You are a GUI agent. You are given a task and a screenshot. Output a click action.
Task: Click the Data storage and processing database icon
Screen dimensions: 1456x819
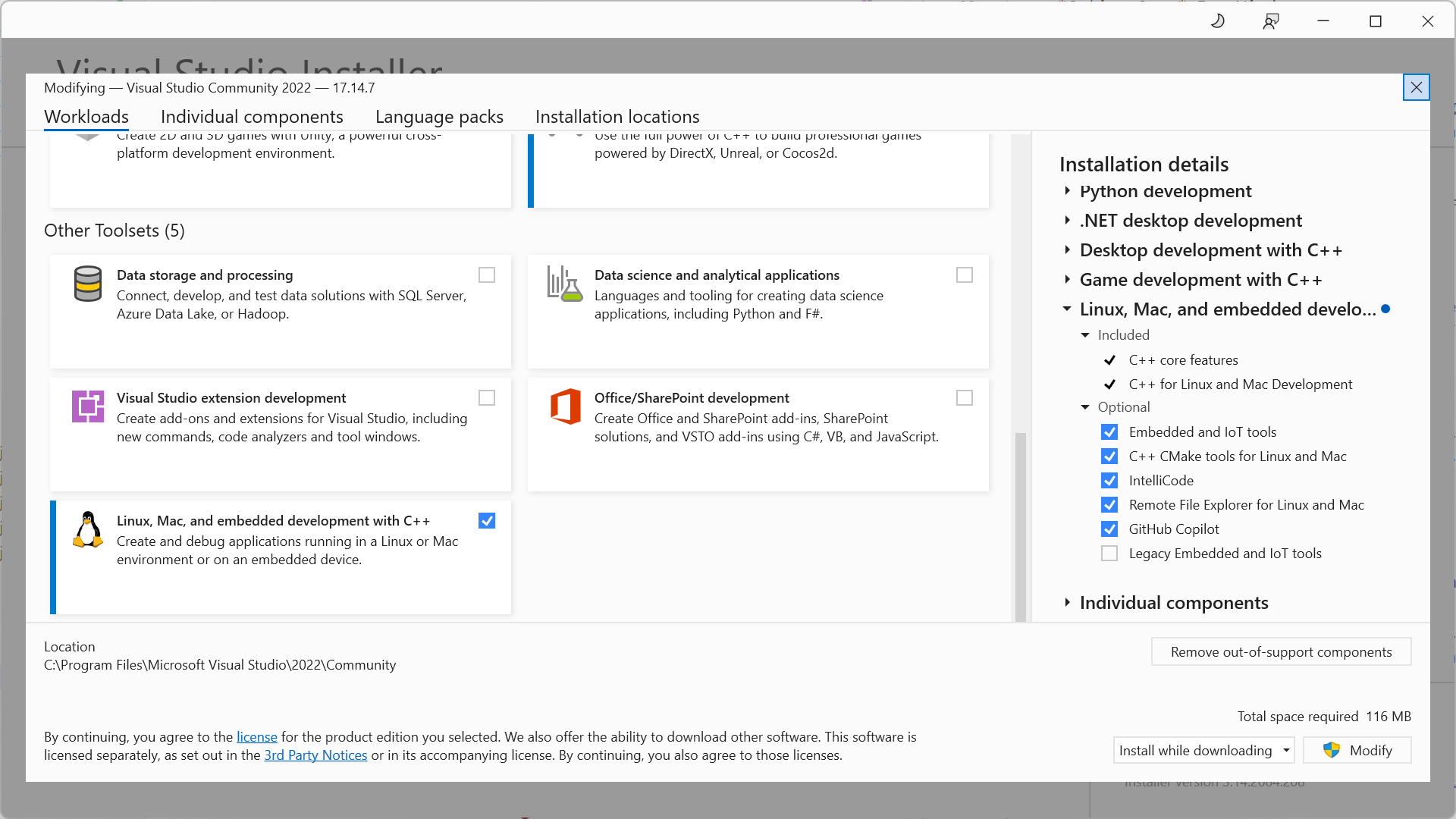tap(88, 284)
